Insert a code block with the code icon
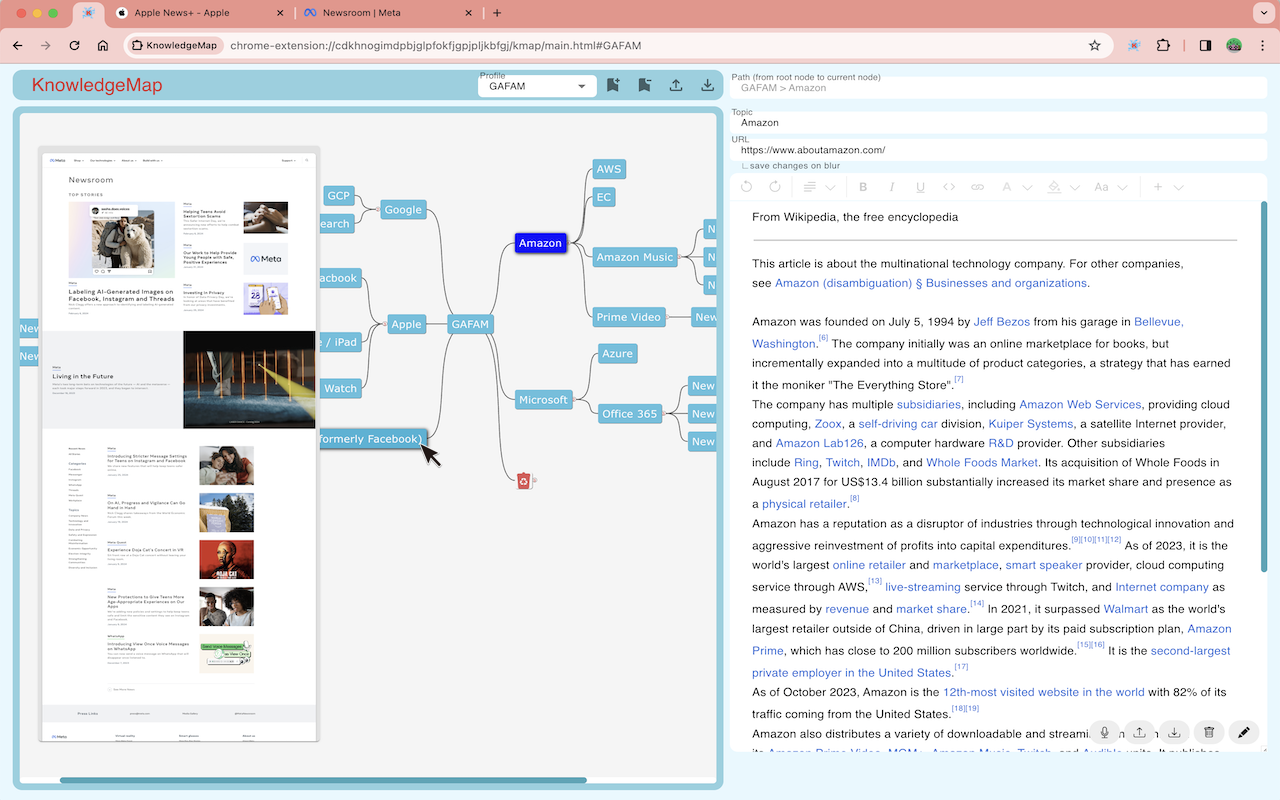This screenshot has width=1280, height=800. [948, 187]
